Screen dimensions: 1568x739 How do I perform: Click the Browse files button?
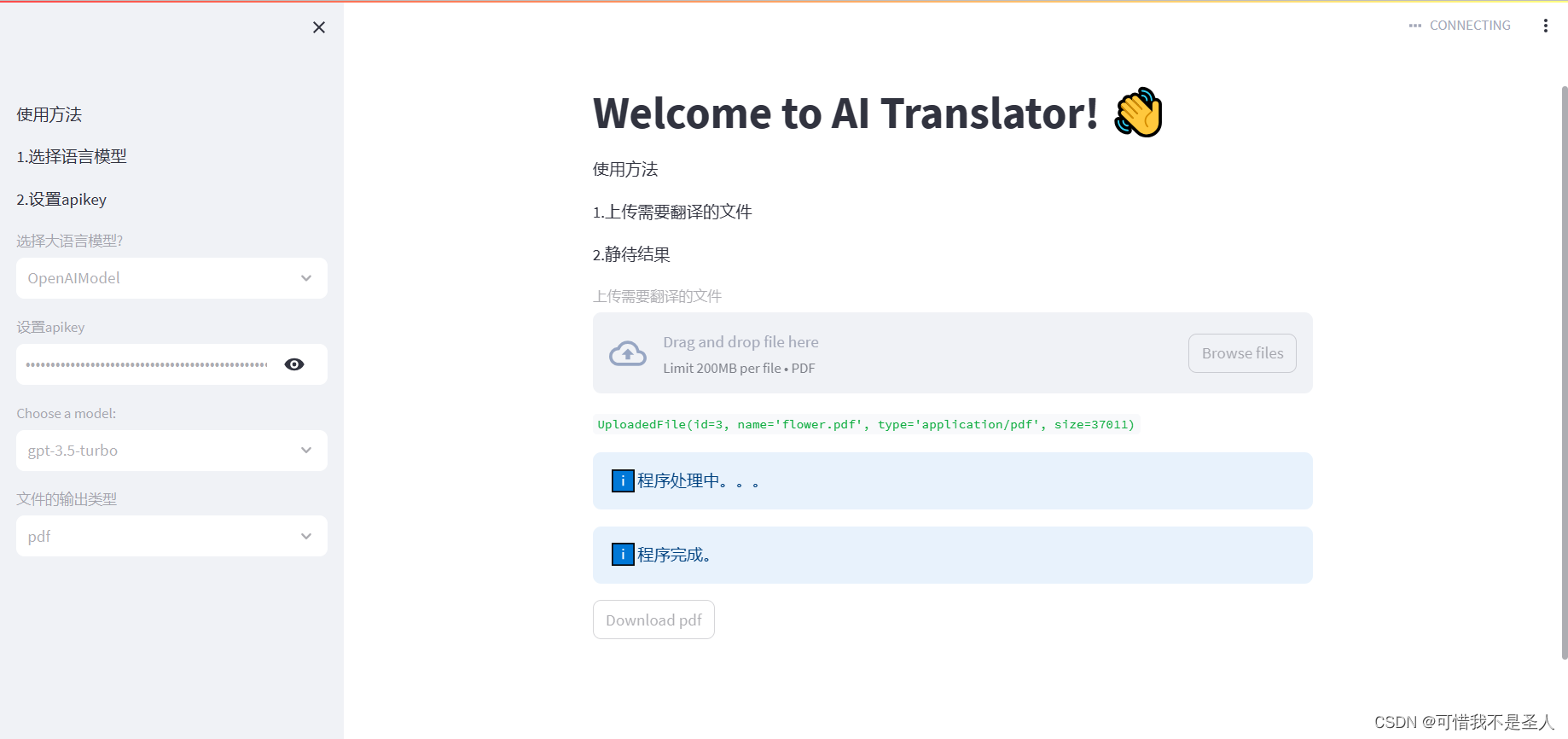pyautogui.click(x=1242, y=353)
